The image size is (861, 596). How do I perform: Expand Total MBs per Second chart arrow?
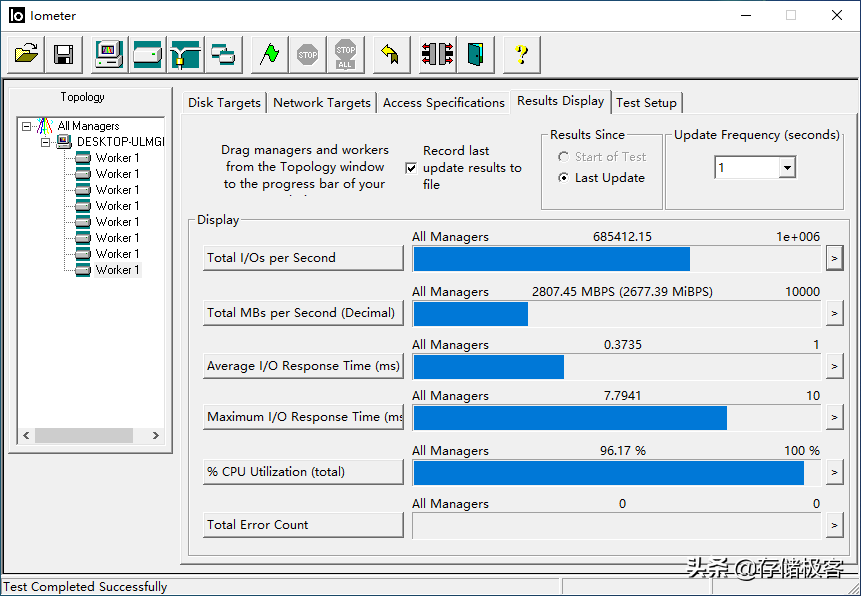pyautogui.click(x=835, y=313)
